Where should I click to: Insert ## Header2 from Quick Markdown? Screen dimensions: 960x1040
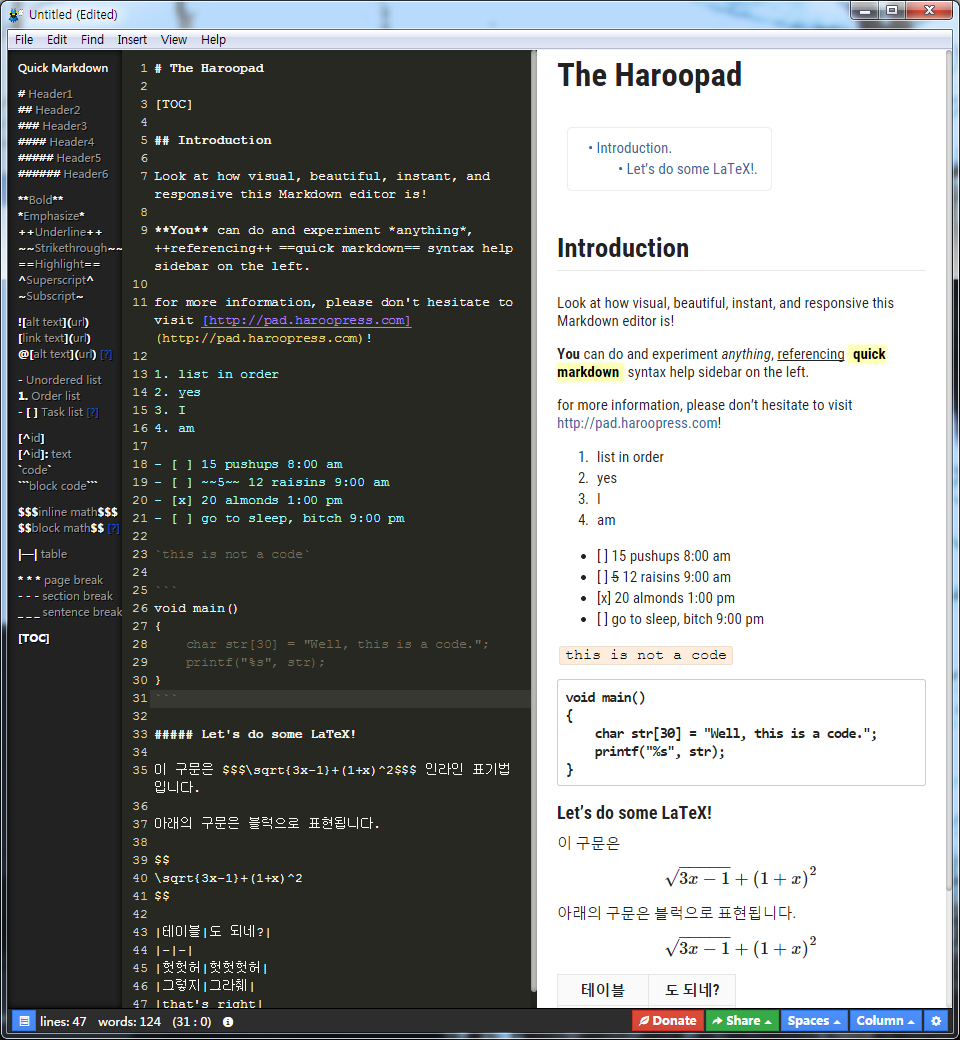(x=49, y=110)
